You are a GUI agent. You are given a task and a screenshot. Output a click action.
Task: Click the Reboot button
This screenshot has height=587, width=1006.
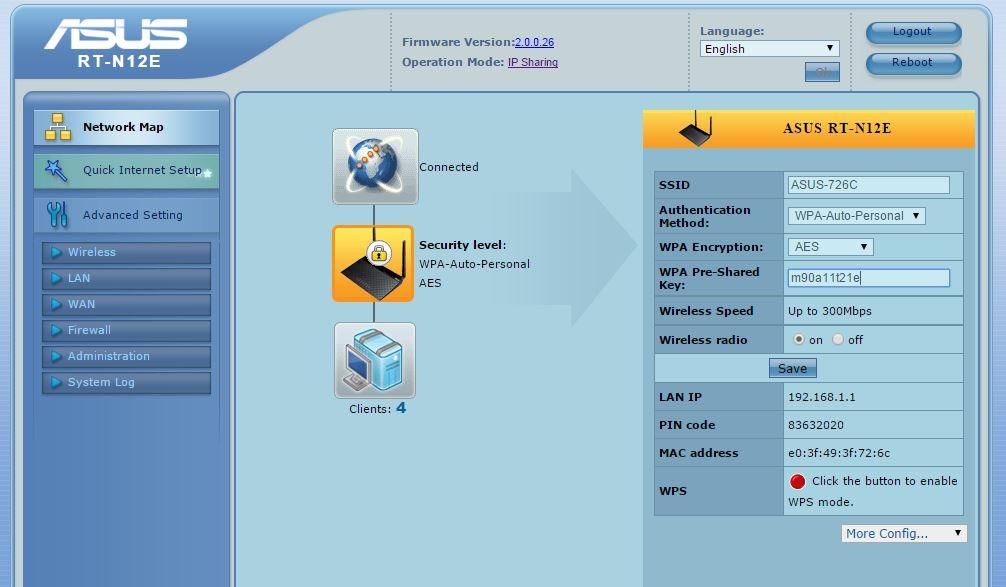point(914,63)
